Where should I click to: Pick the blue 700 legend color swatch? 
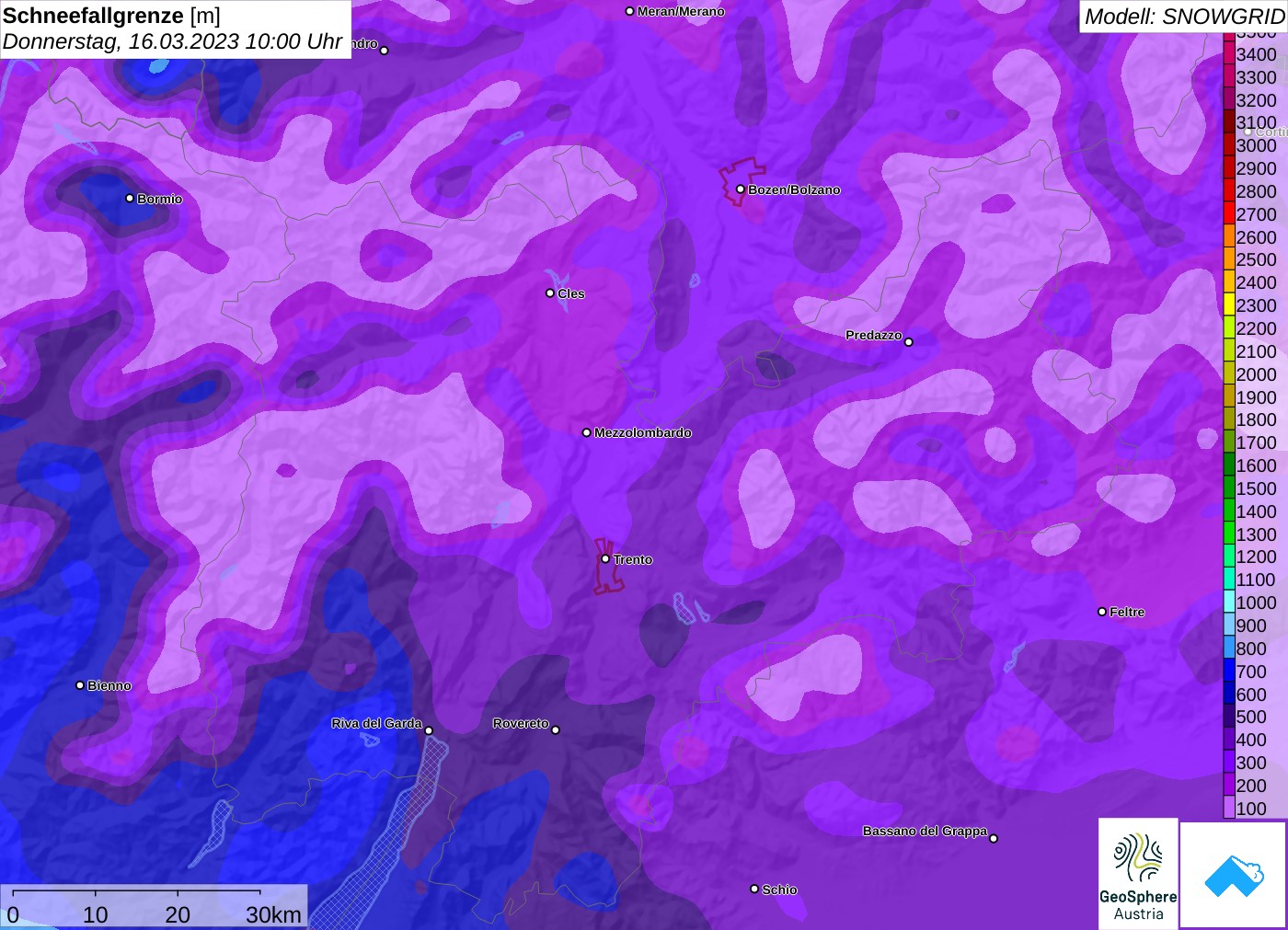tap(1229, 671)
